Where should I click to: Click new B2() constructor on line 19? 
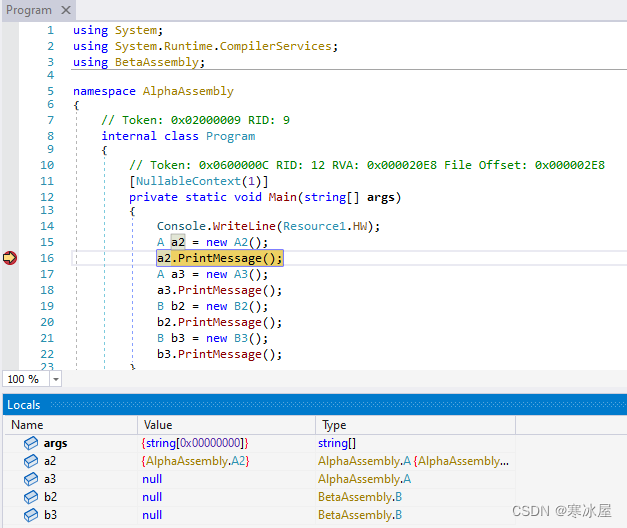tap(237, 306)
